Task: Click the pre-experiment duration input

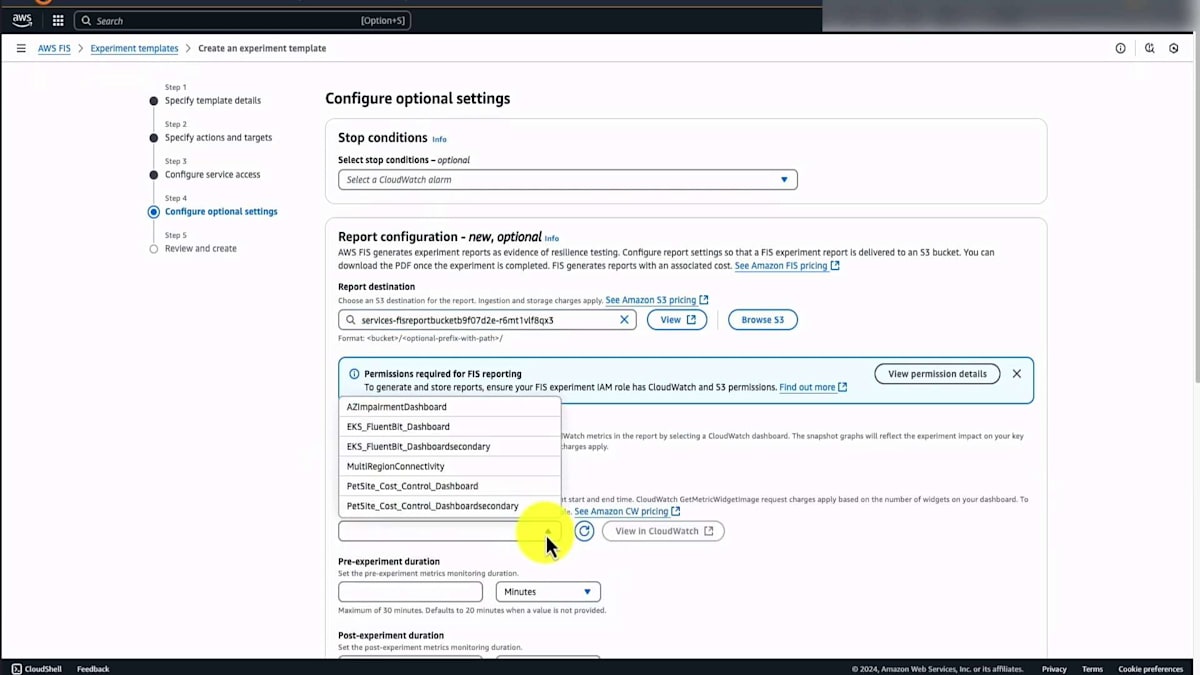Action: tap(410, 592)
